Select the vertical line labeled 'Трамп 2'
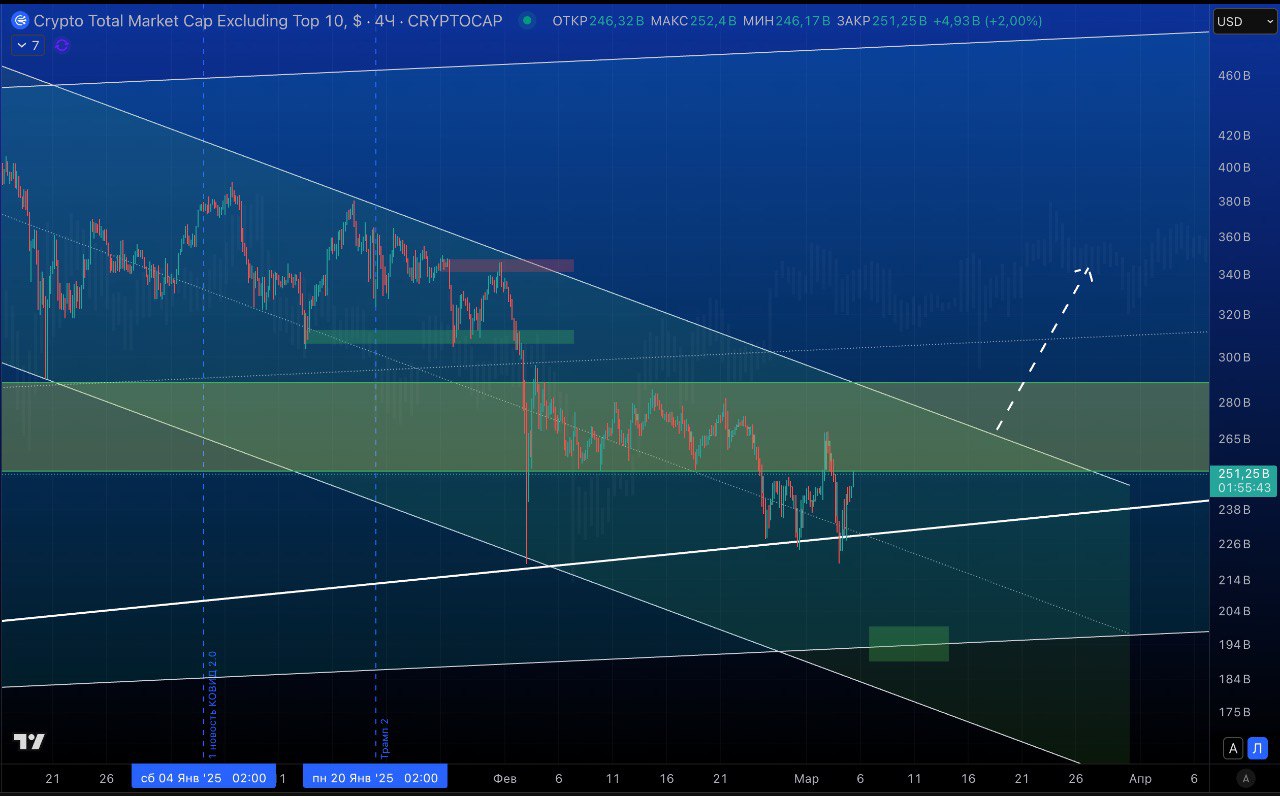The height and width of the screenshot is (796, 1280). point(376,400)
